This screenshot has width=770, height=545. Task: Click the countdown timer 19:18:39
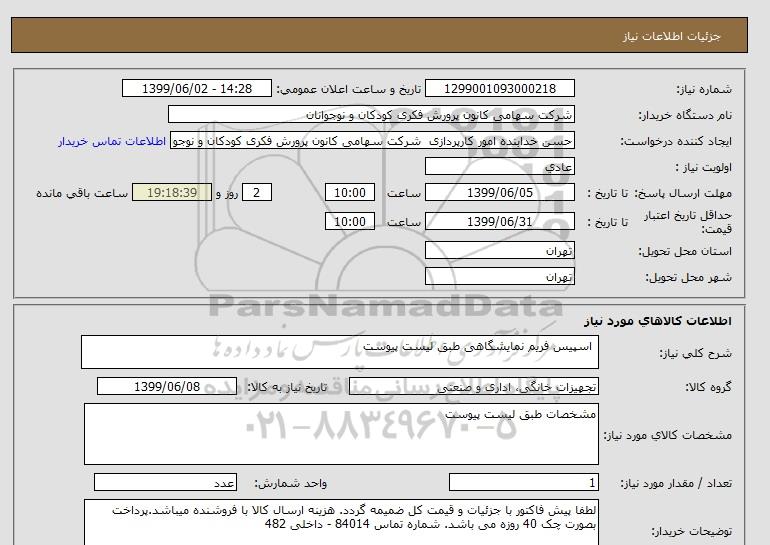[x=172, y=192]
